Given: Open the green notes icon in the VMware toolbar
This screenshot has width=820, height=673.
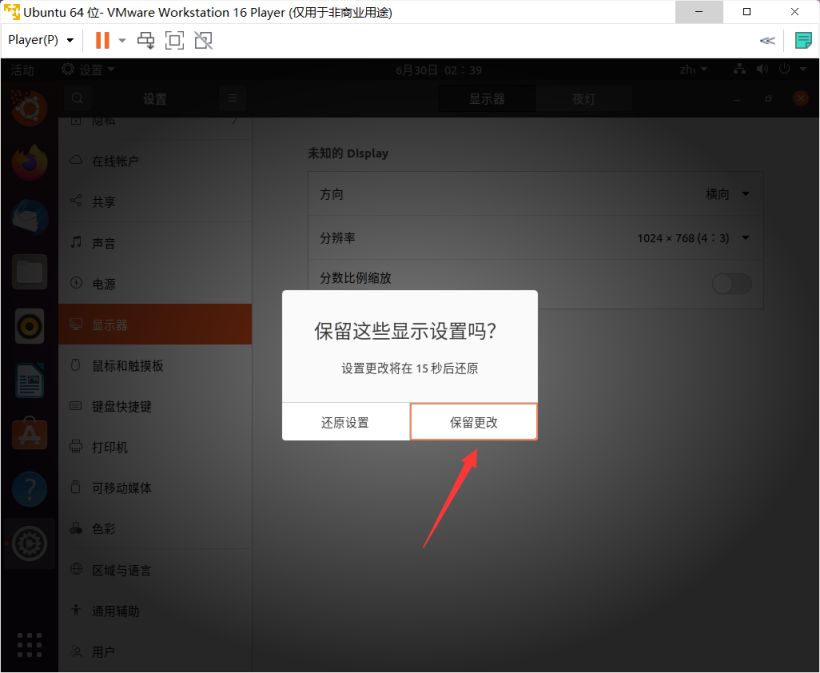Looking at the screenshot, I should [802, 40].
